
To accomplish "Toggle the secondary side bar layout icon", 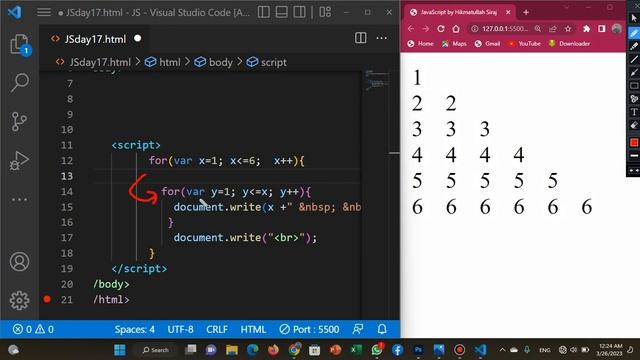I will [300, 12].
